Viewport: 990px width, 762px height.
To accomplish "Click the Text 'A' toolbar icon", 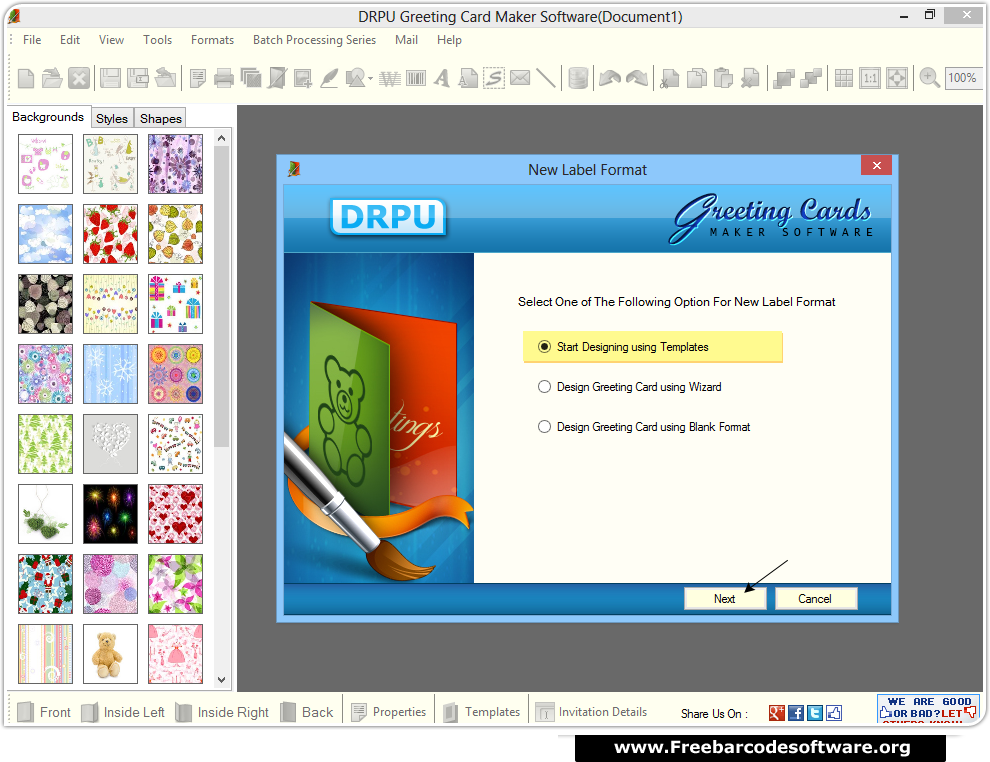I will pyautogui.click(x=442, y=78).
